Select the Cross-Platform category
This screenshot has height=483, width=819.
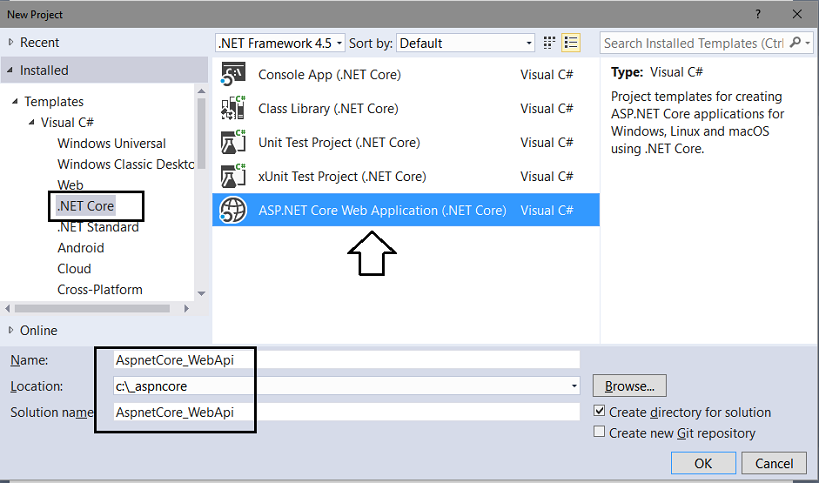[100, 289]
